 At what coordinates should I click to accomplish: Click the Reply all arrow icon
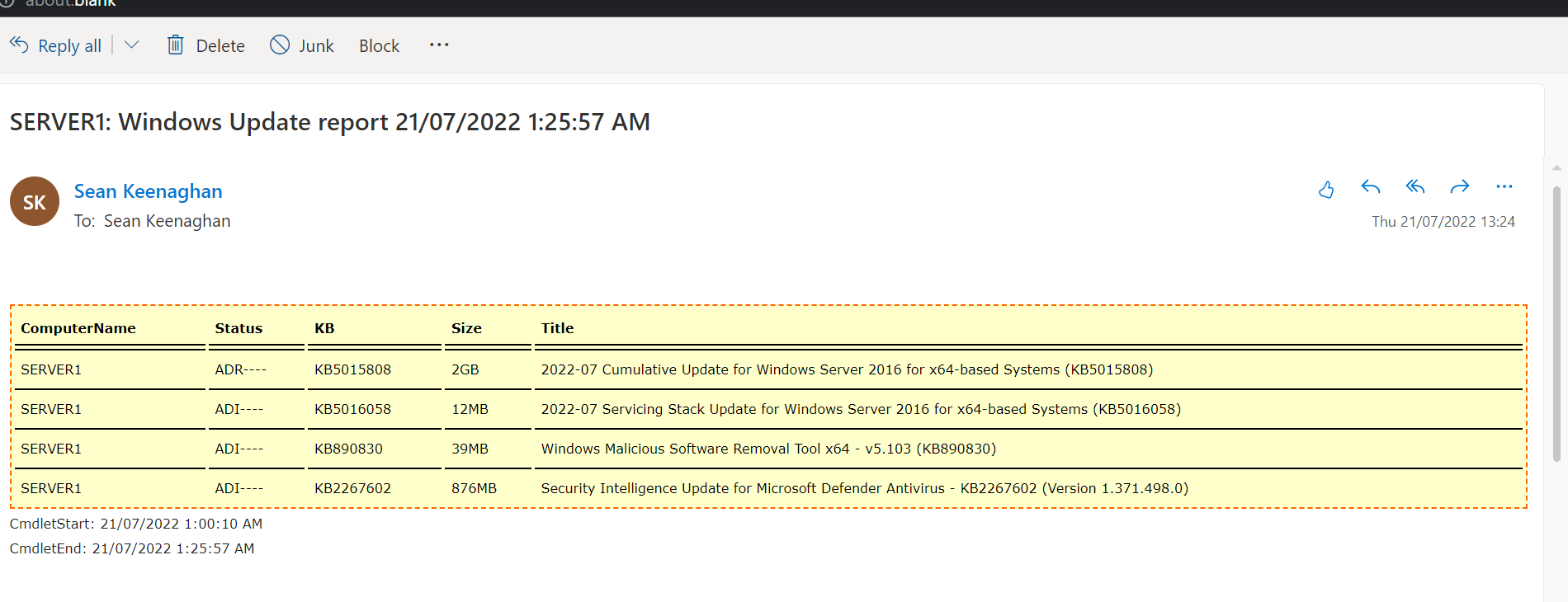coord(19,45)
